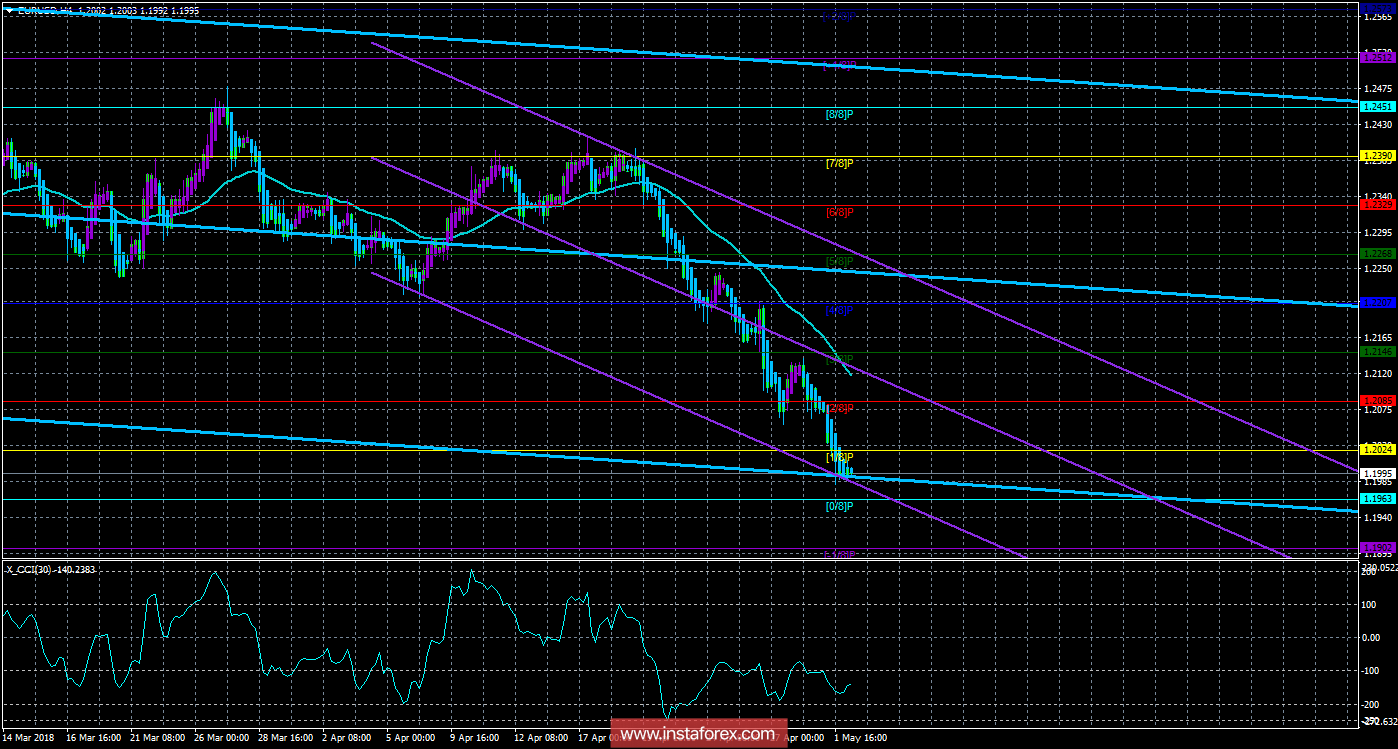Click the current price 1.1995 tag
1398x749 pixels.
click(x=1379, y=473)
